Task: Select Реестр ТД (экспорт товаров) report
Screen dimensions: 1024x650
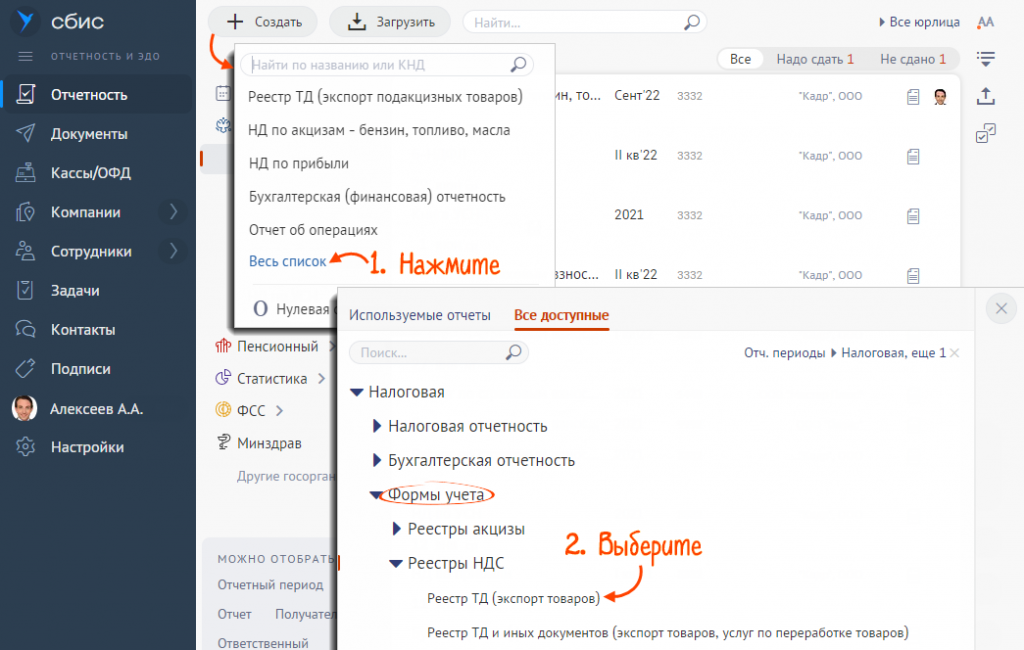Action: coord(513,599)
